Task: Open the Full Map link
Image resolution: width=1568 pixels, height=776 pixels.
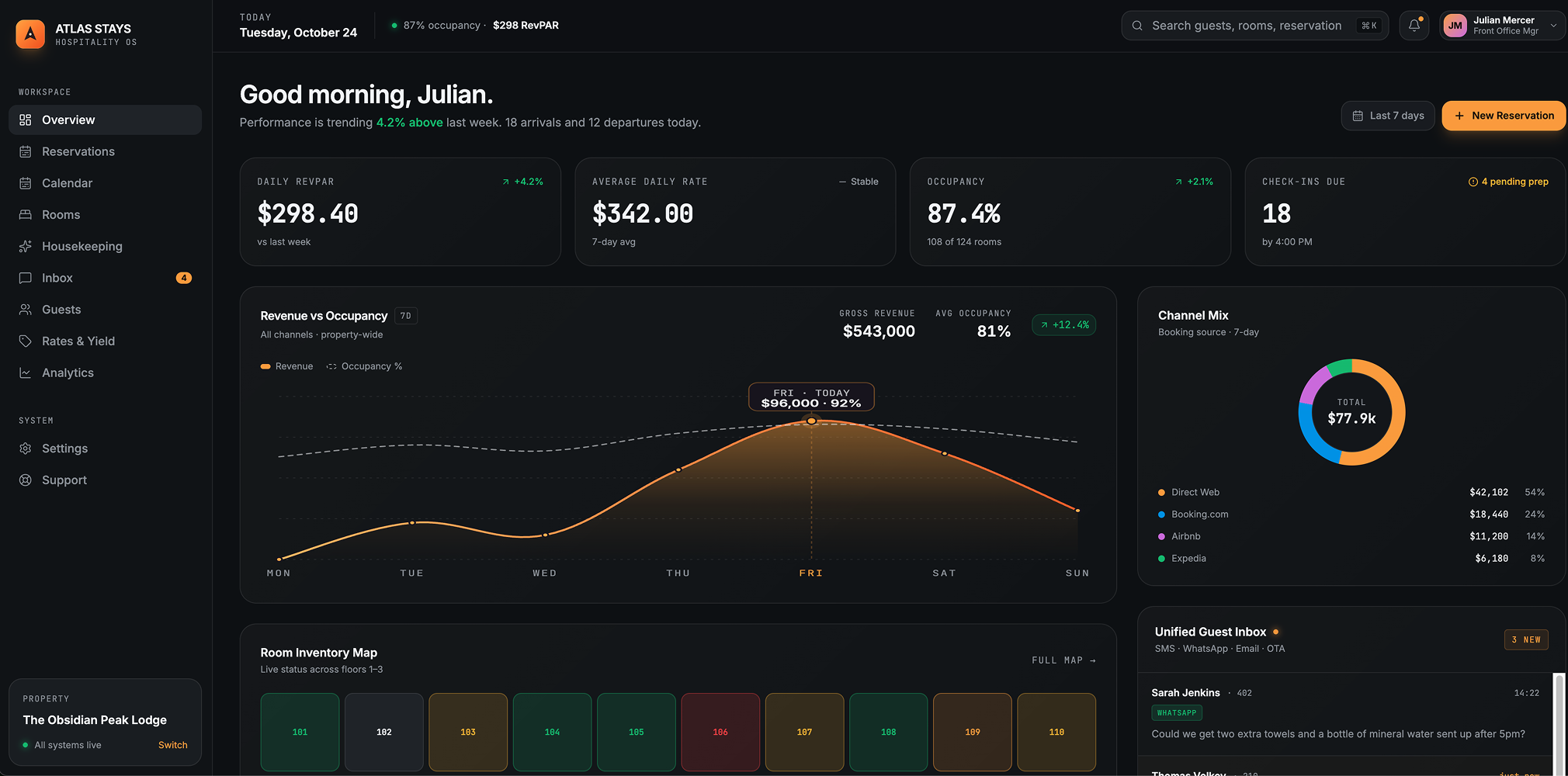Action: [x=1063, y=660]
